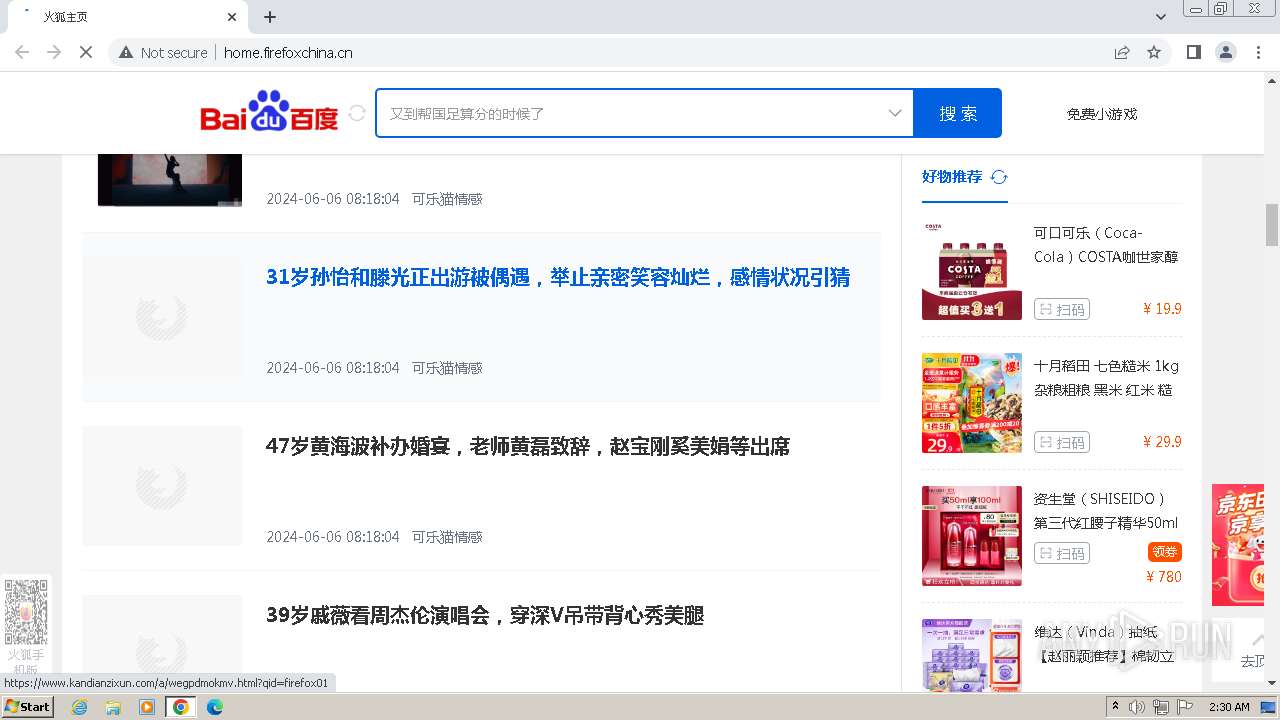Click the Baidu logo
The width and height of the screenshot is (1280, 720).
[x=269, y=112]
